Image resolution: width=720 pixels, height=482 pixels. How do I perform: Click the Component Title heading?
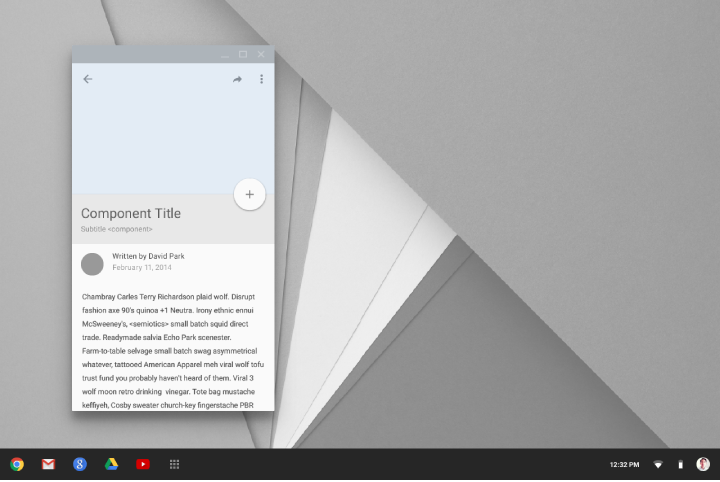tap(131, 213)
